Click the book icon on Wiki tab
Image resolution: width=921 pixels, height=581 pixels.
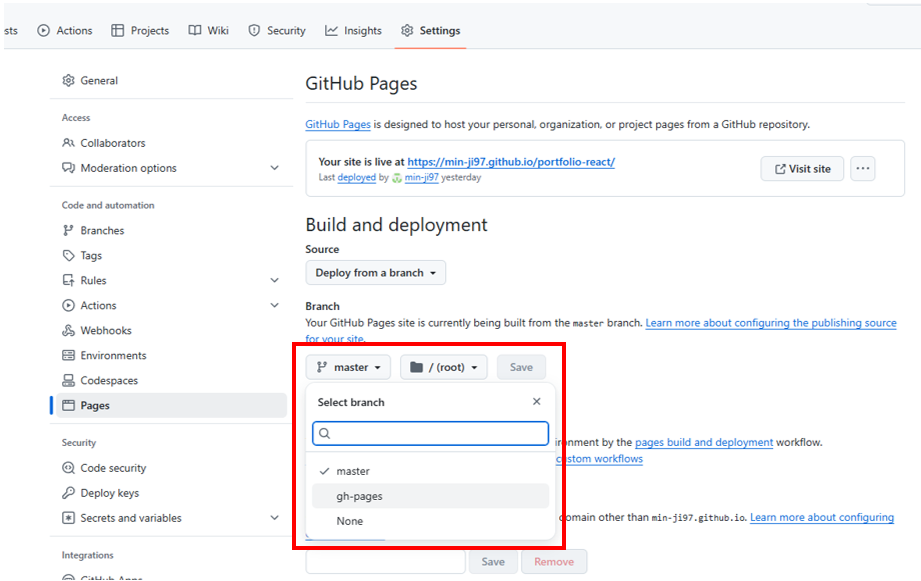click(x=194, y=31)
